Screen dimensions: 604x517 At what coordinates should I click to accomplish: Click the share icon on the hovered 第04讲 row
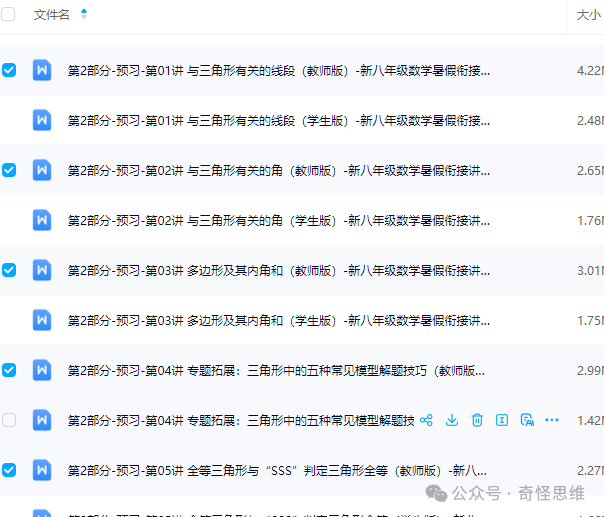click(426, 420)
